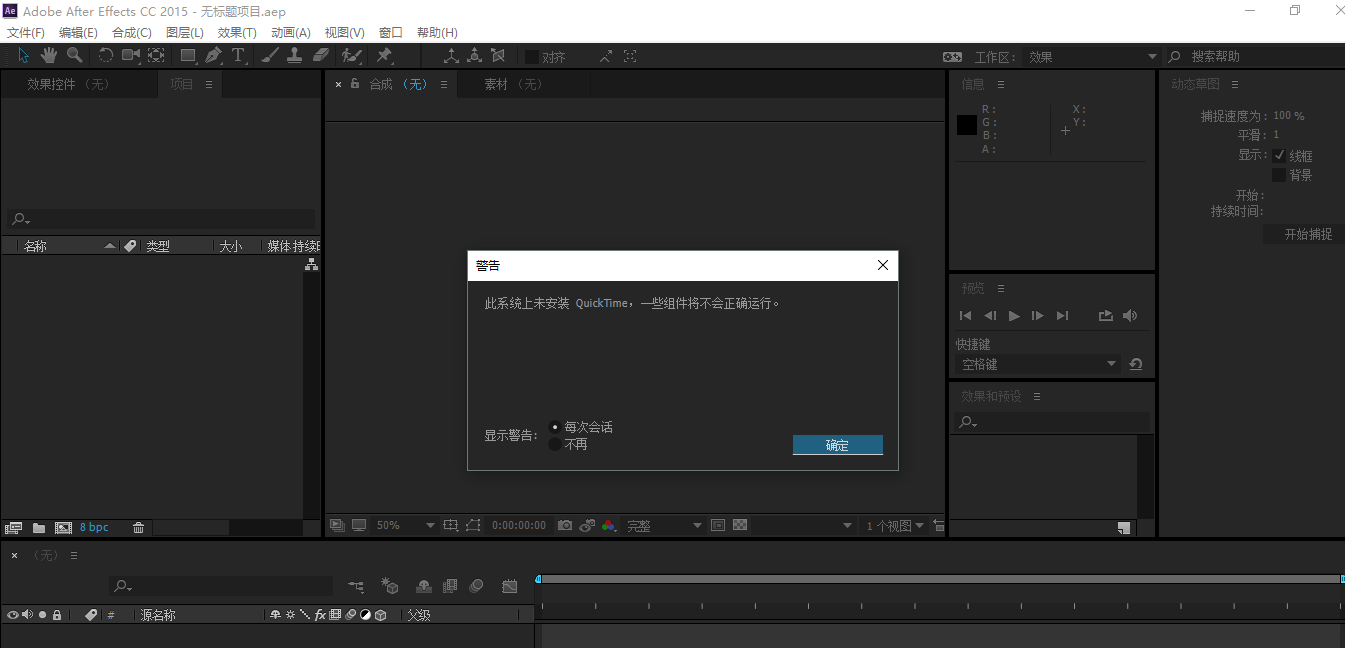This screenshot has height=648, width=1345.
Task: Select the Zoom magnifier tool
Action: tap(74, 56)
